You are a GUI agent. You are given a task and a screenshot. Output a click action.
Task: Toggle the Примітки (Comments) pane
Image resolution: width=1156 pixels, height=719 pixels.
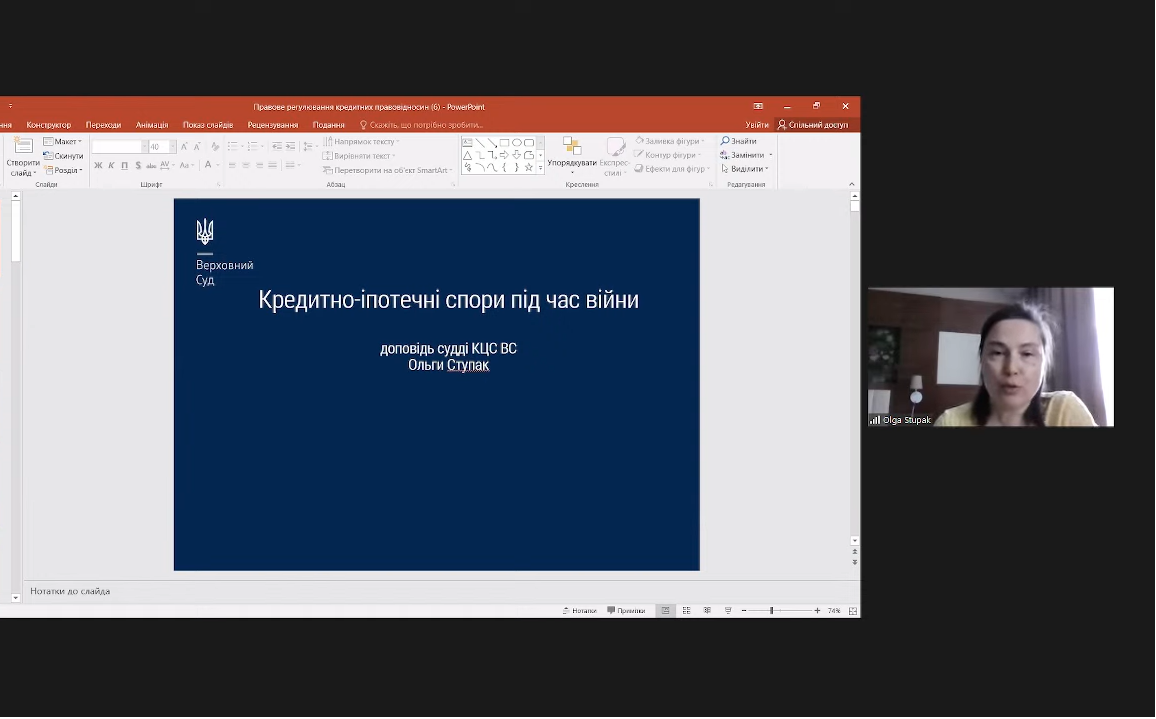(625, 611)
